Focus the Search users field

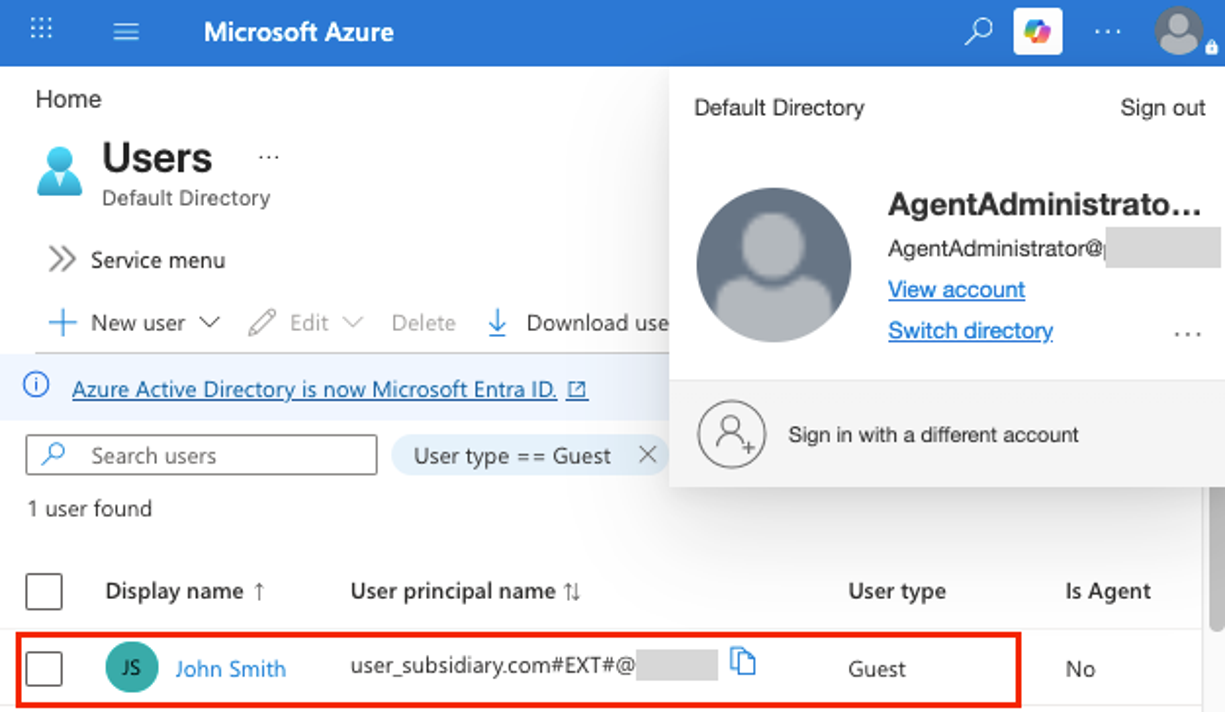(x=202, y=455)
